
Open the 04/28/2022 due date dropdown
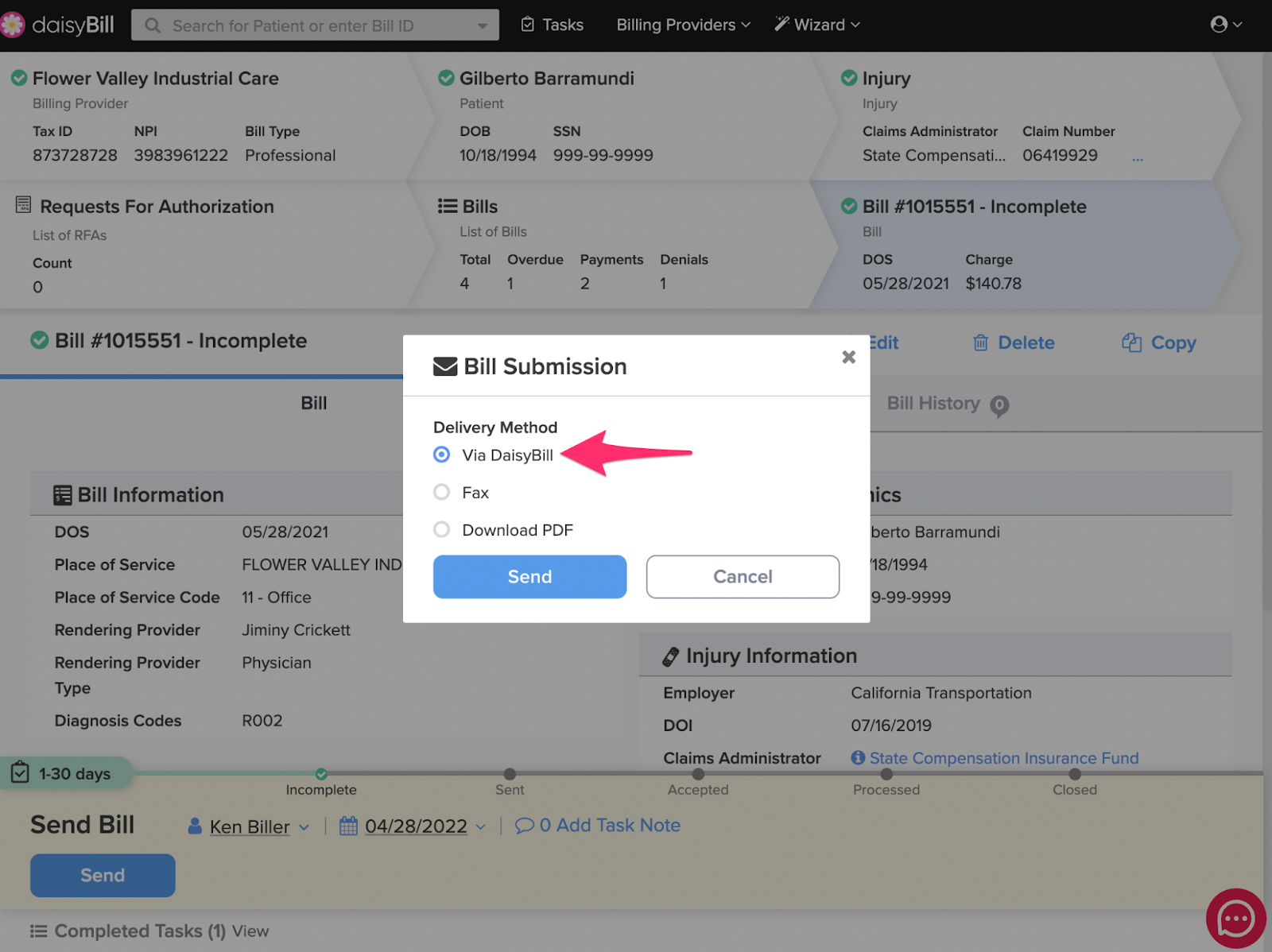[x=481, y=827]
